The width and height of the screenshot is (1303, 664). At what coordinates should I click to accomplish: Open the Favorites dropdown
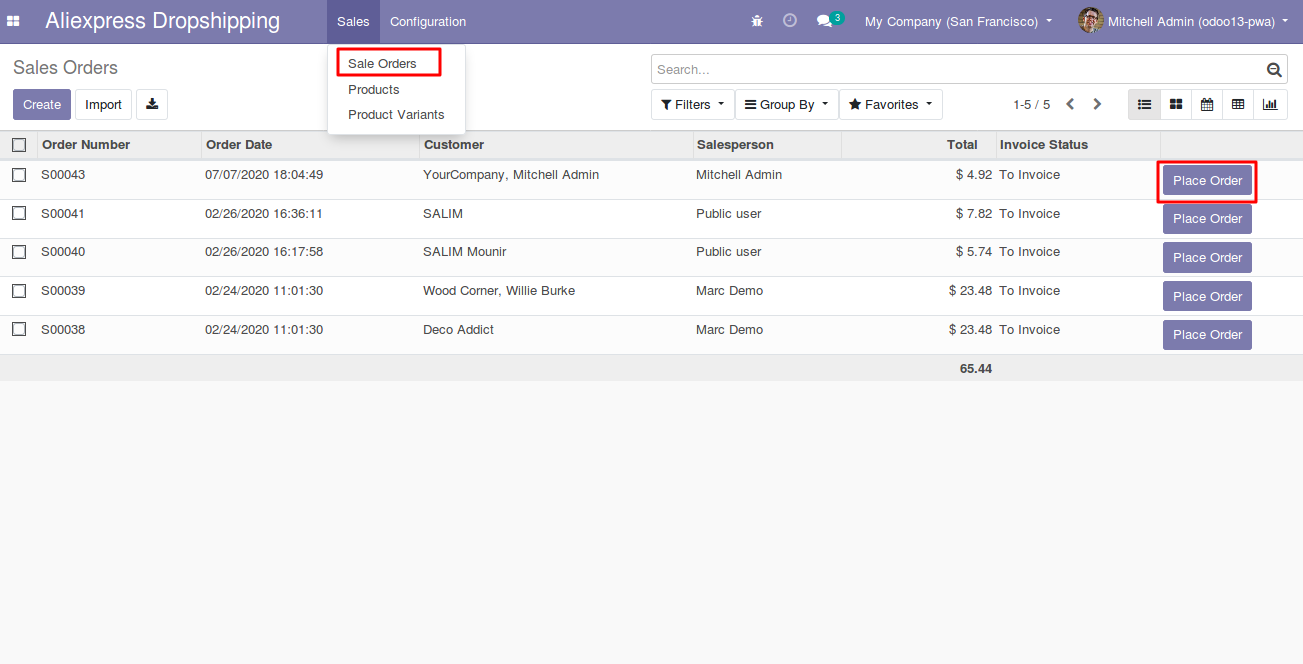[890, 104]
